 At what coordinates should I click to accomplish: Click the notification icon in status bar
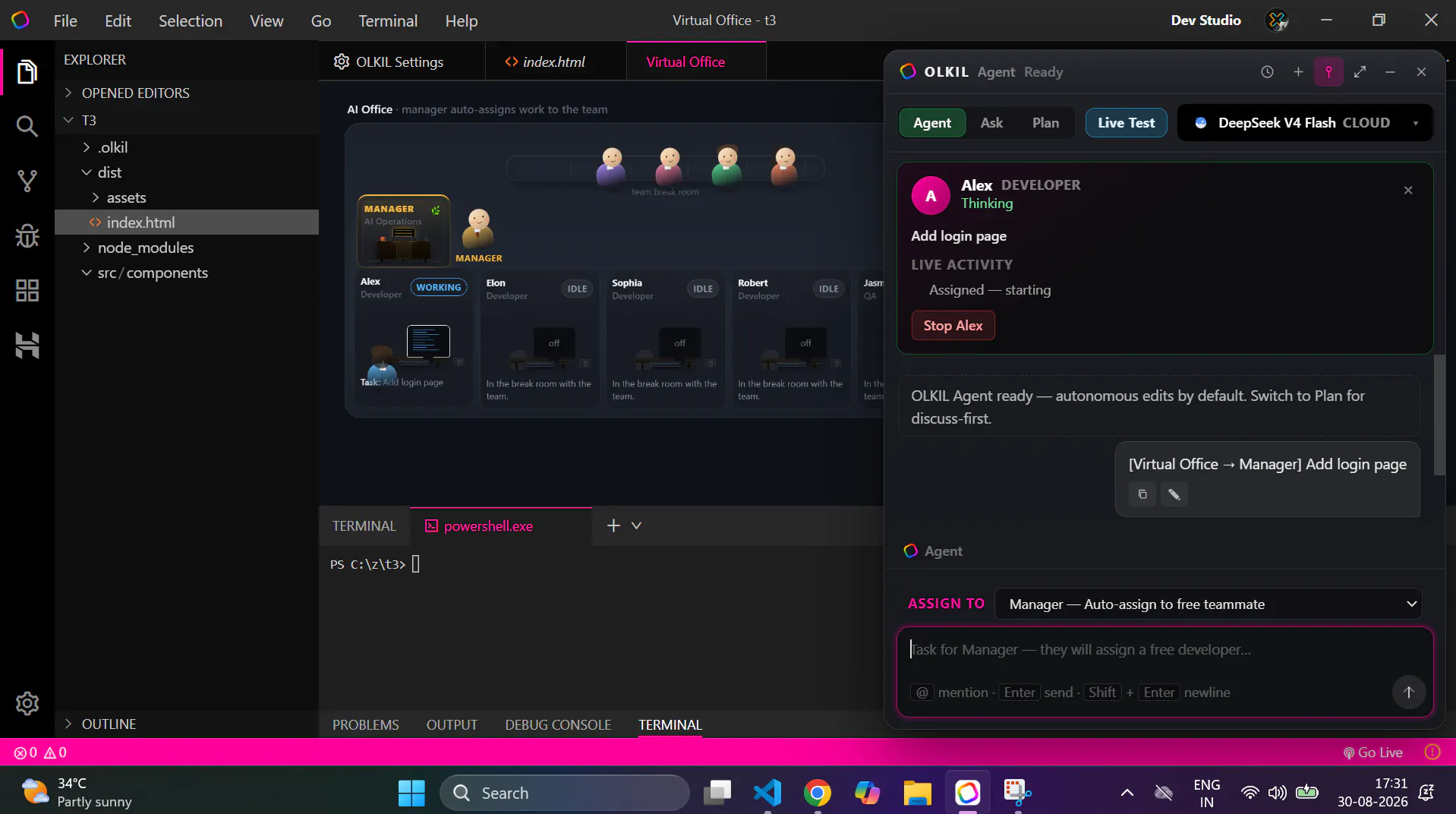click(1432, 752)
